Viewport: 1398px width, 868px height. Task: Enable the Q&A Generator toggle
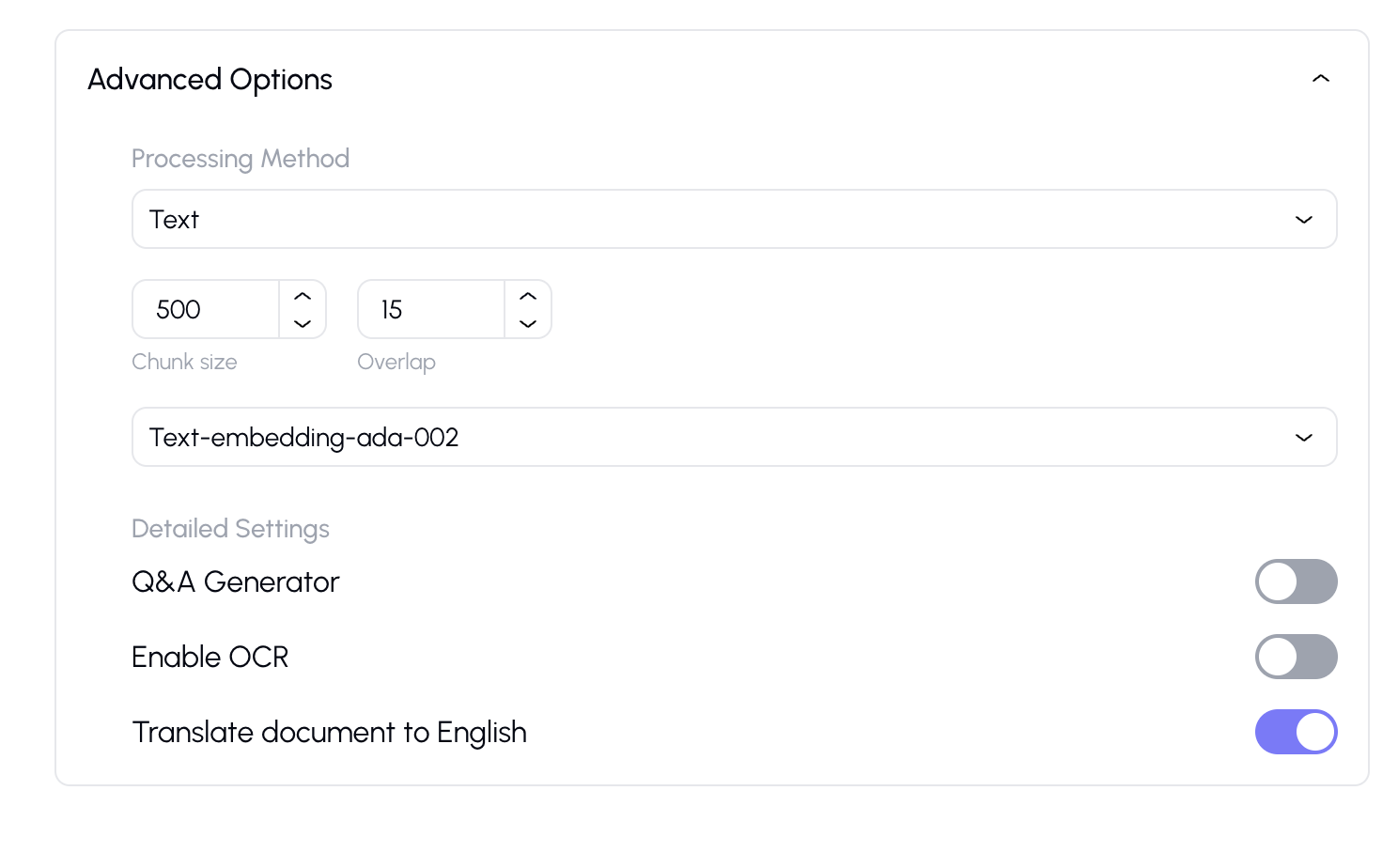tap(1296, 581)
